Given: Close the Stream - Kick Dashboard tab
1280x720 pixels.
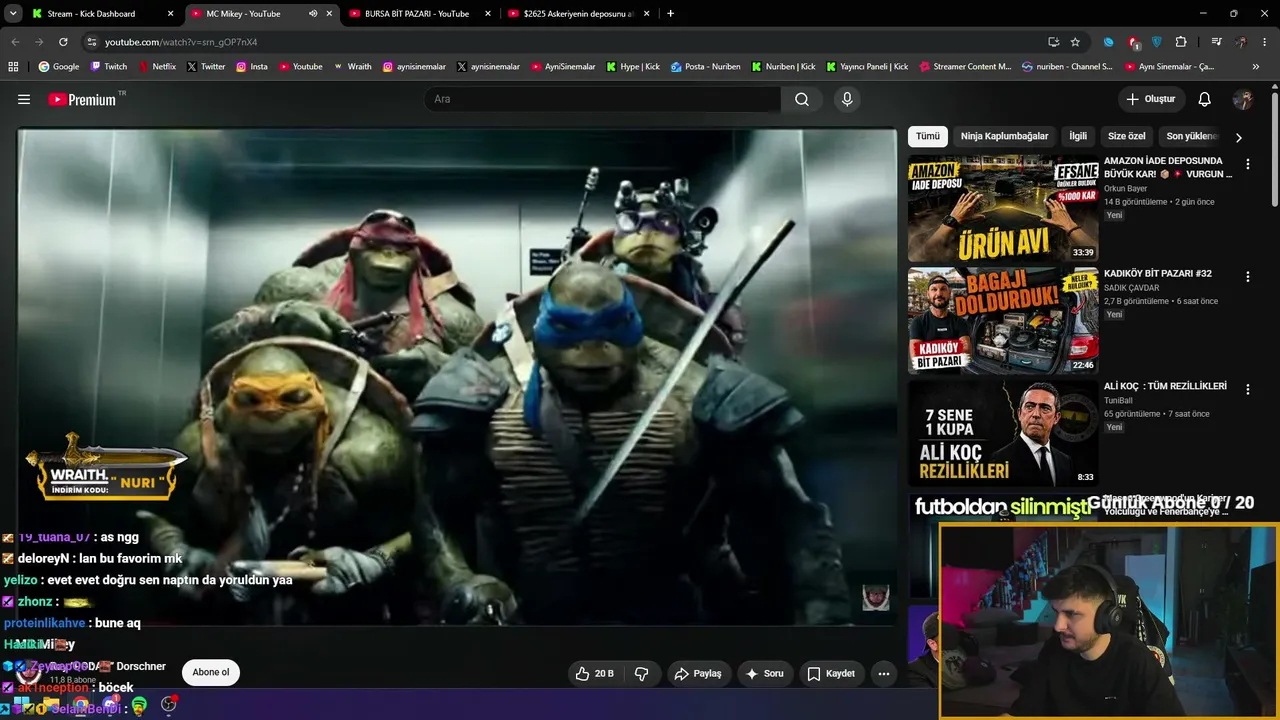Looking at the screenshot, I should click(170, 14).
